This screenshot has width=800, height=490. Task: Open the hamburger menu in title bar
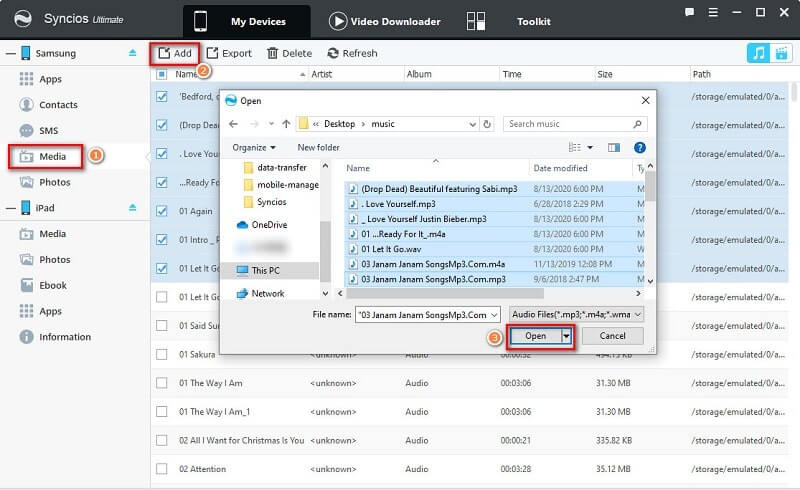(x=713, y=12)
